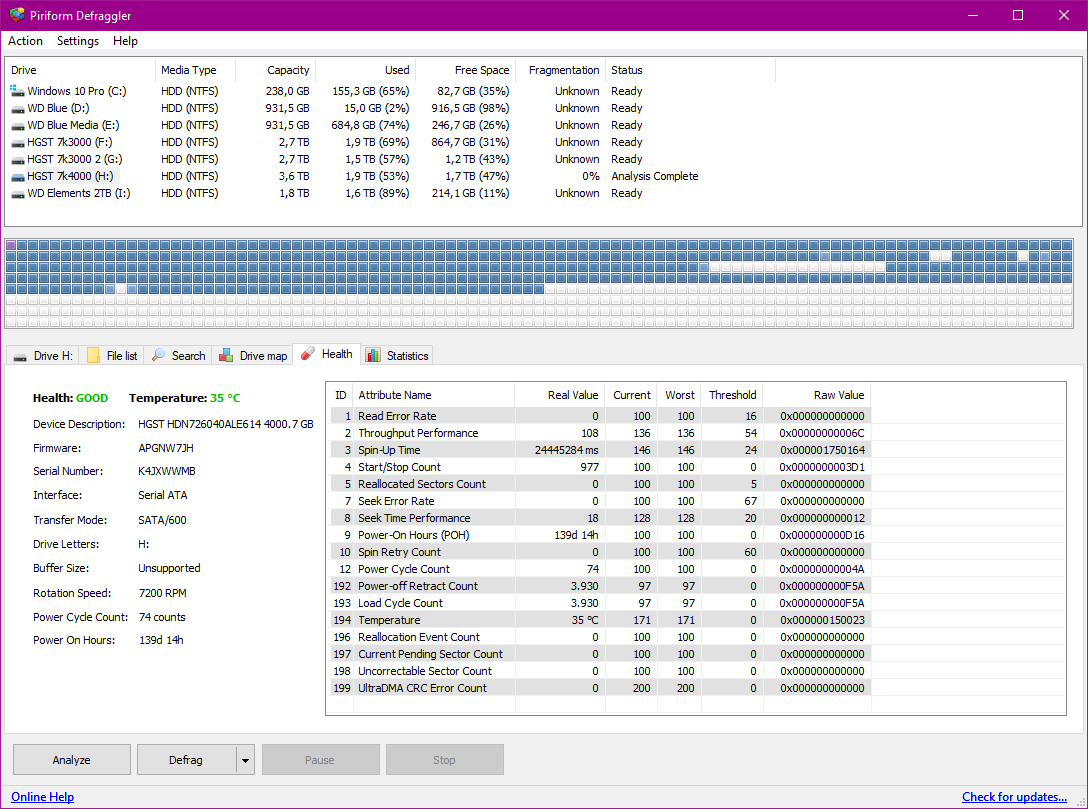Select the Spin-Up Time attribute row
Viewport: 1088px width, 809px height.
(x=600, y=450)
